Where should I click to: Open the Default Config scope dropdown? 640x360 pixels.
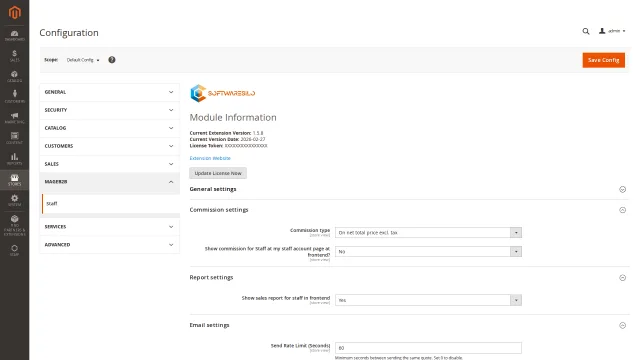coord(83,60)
